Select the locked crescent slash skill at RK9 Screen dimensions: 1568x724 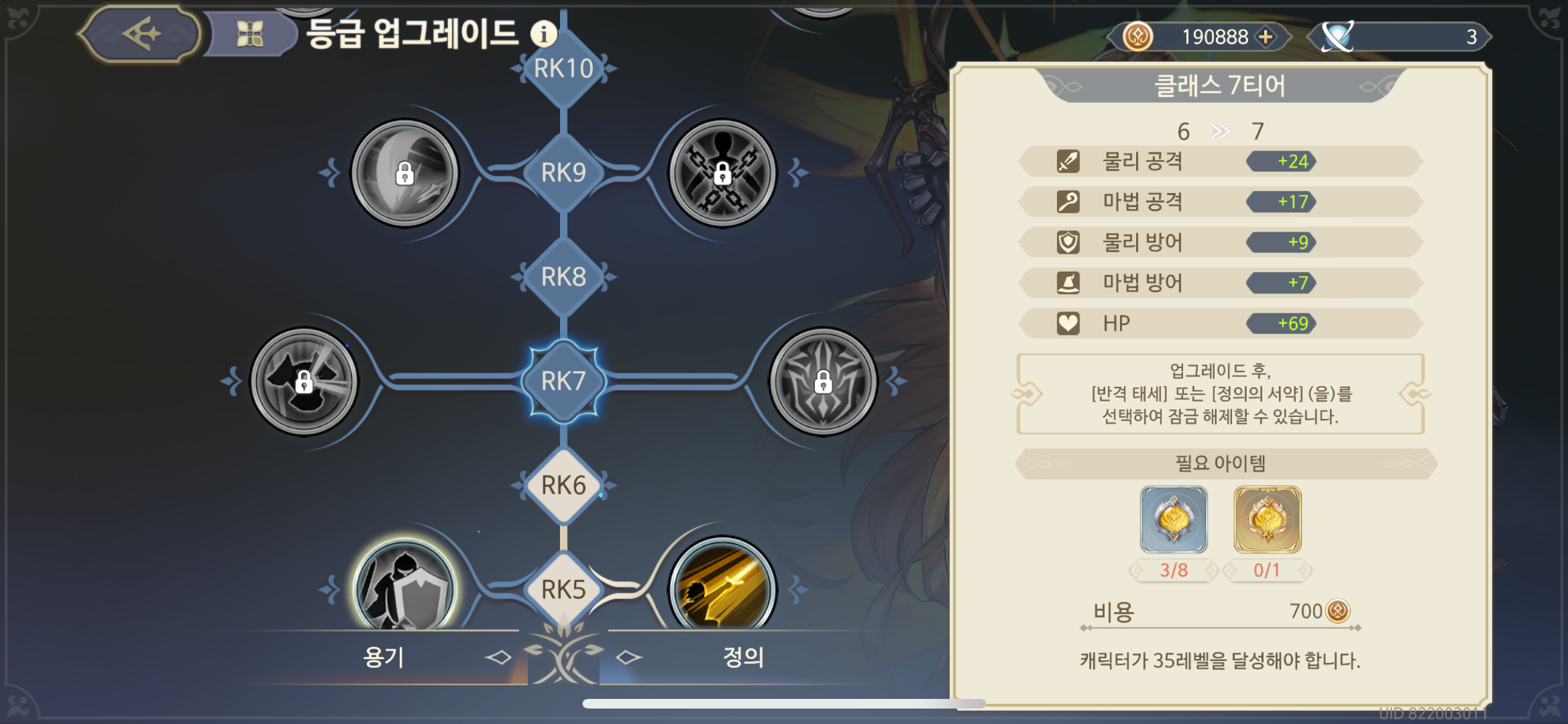pyautogui.click(x=404, y=172)
